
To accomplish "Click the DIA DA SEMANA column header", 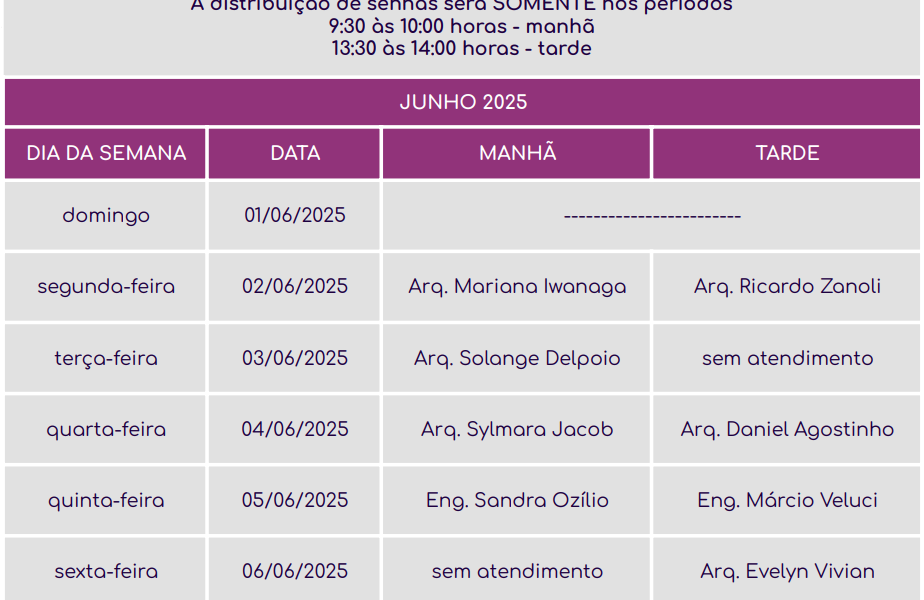I will [x=106, y=153].
